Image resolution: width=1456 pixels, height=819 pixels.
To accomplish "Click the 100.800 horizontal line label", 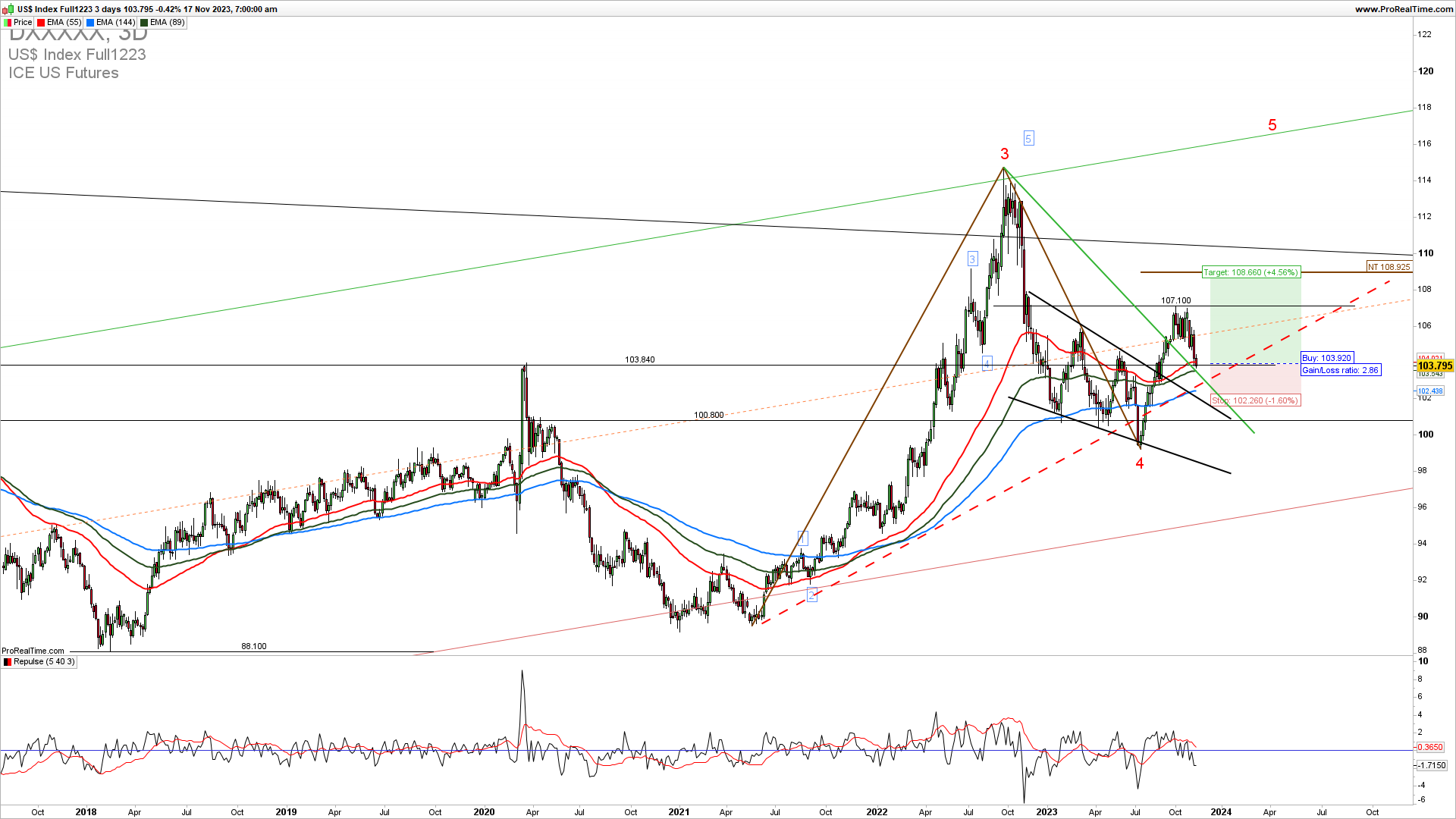I will [709, 416].
